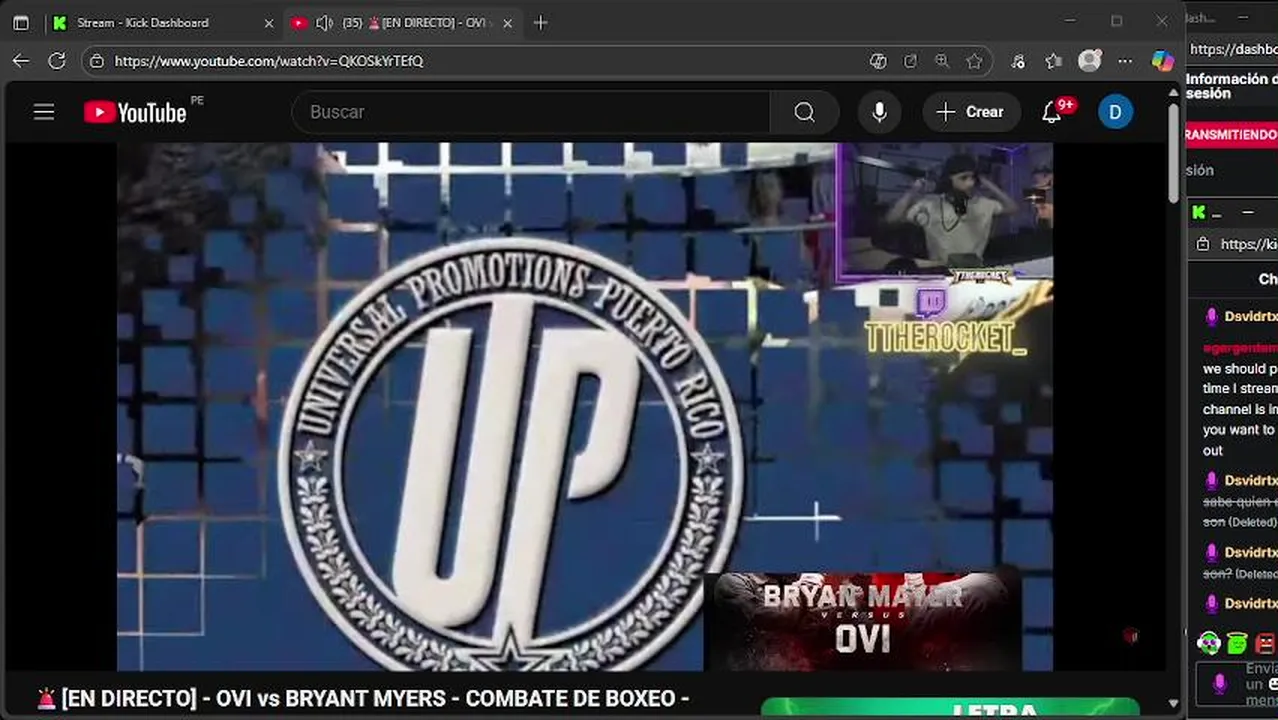Click the Kick dashboard URL bar

pyautogui.click(x=1233, y=48)
